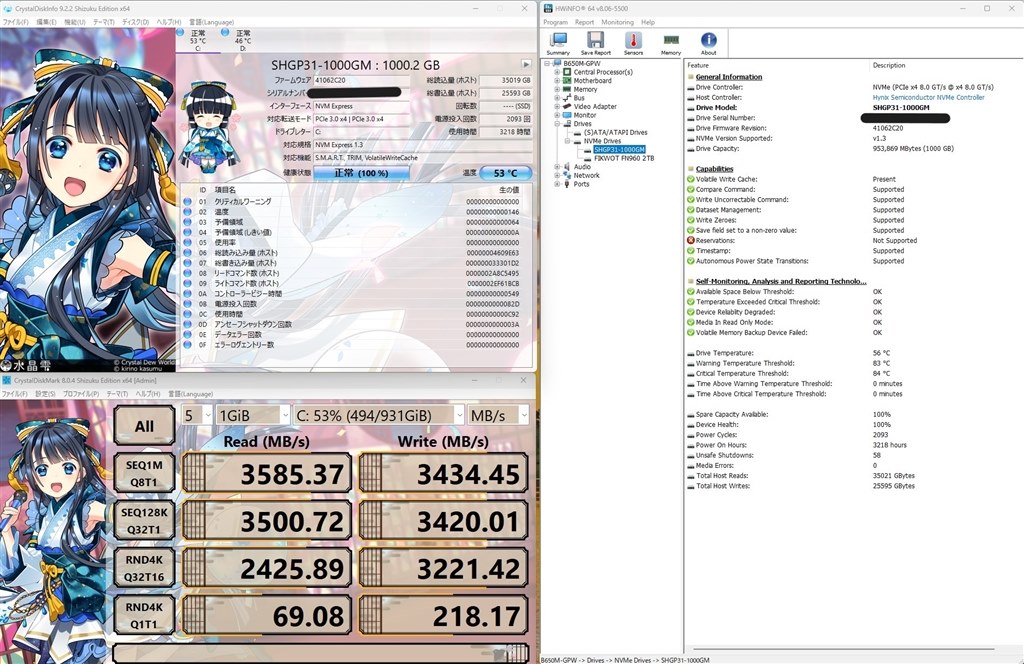Select the Motherboard tree node
Viewport: 1024px width, 664px height.
tap(592, 81)
